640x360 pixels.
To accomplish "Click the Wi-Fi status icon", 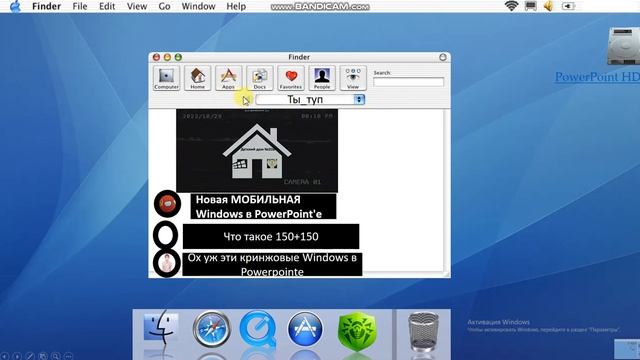I will [511, 6].
